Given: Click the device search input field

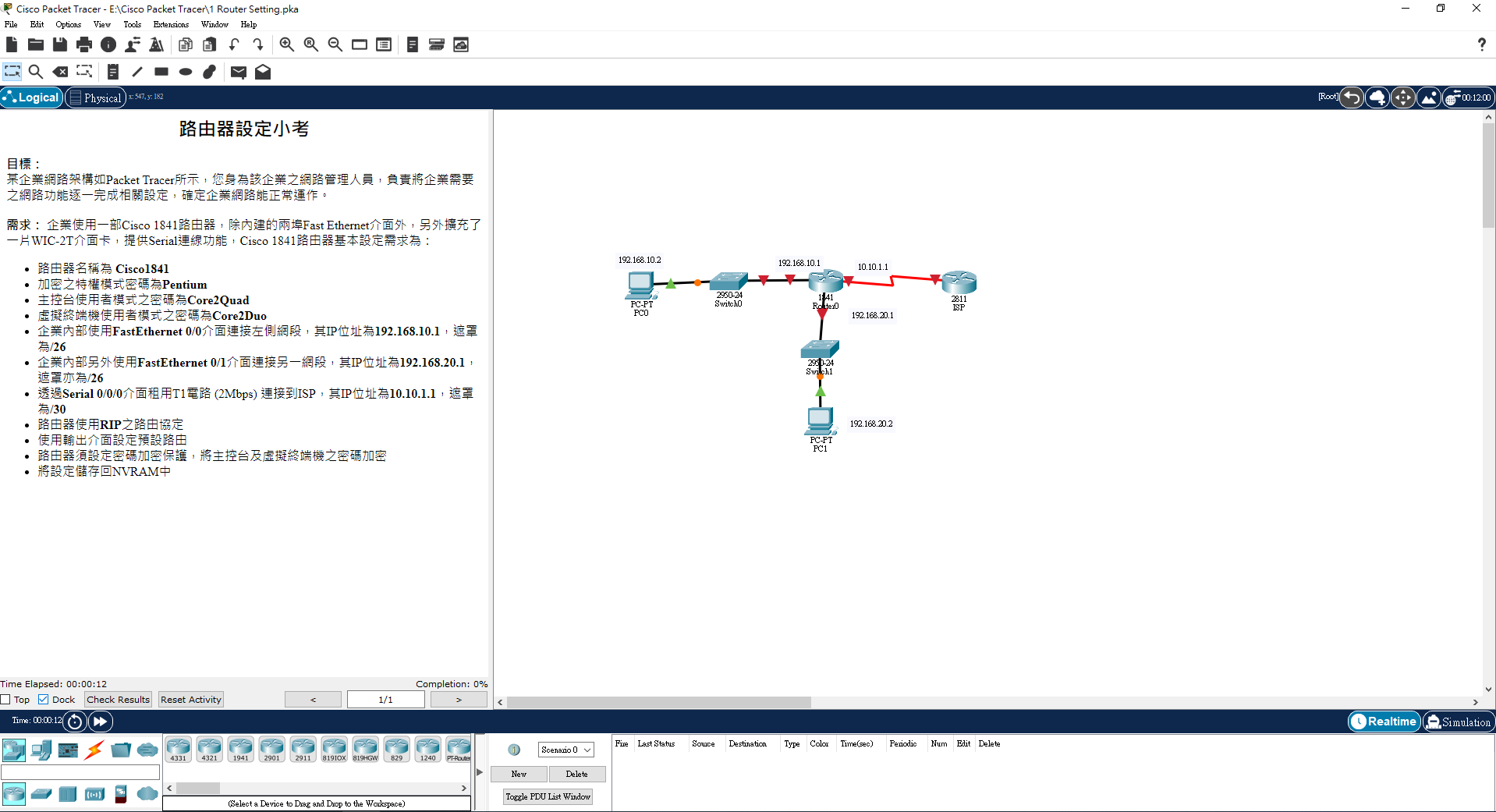Looking at the screenshot, I should coord(81,772).
